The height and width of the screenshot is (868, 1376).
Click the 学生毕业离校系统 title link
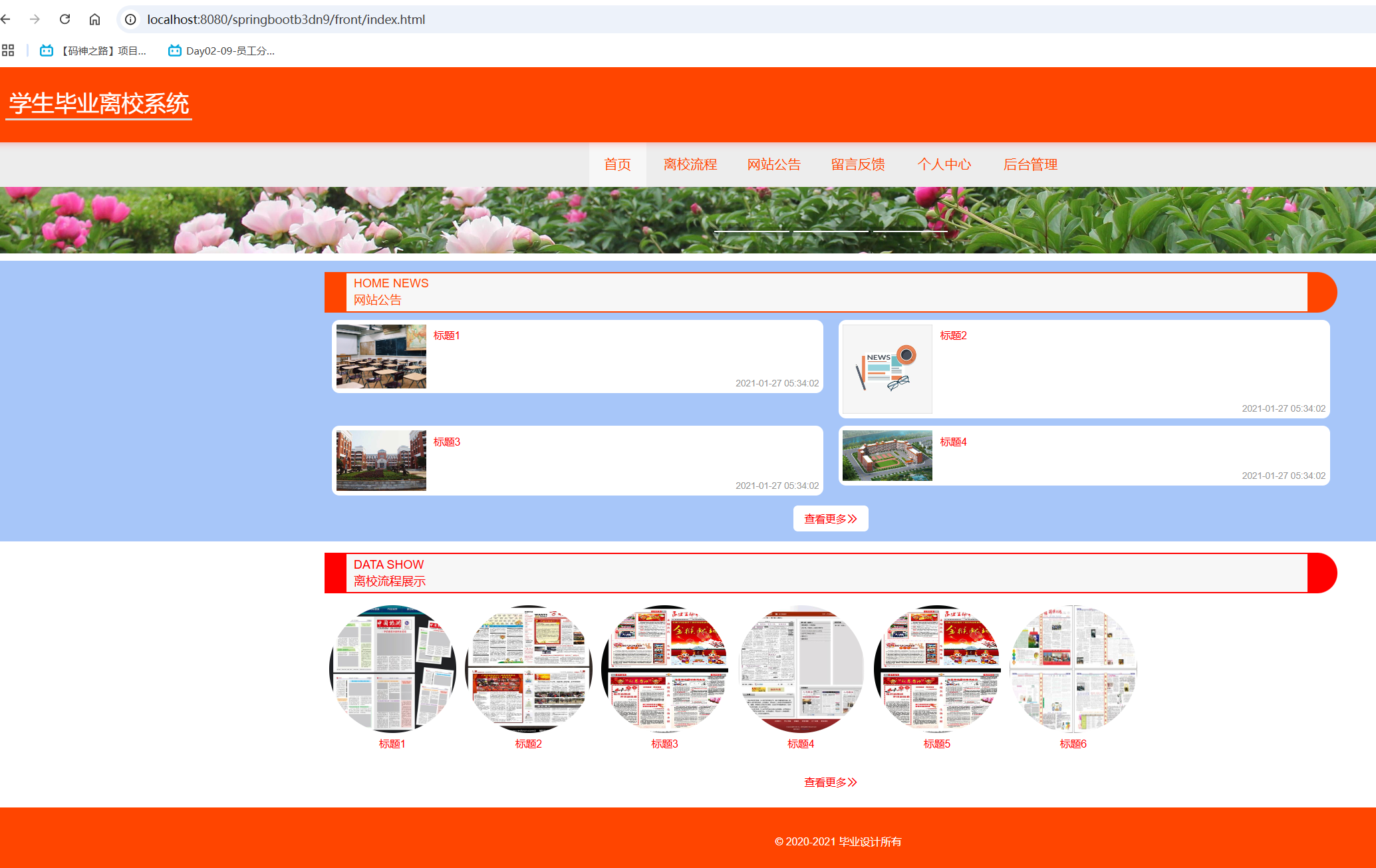click(99, 104)
